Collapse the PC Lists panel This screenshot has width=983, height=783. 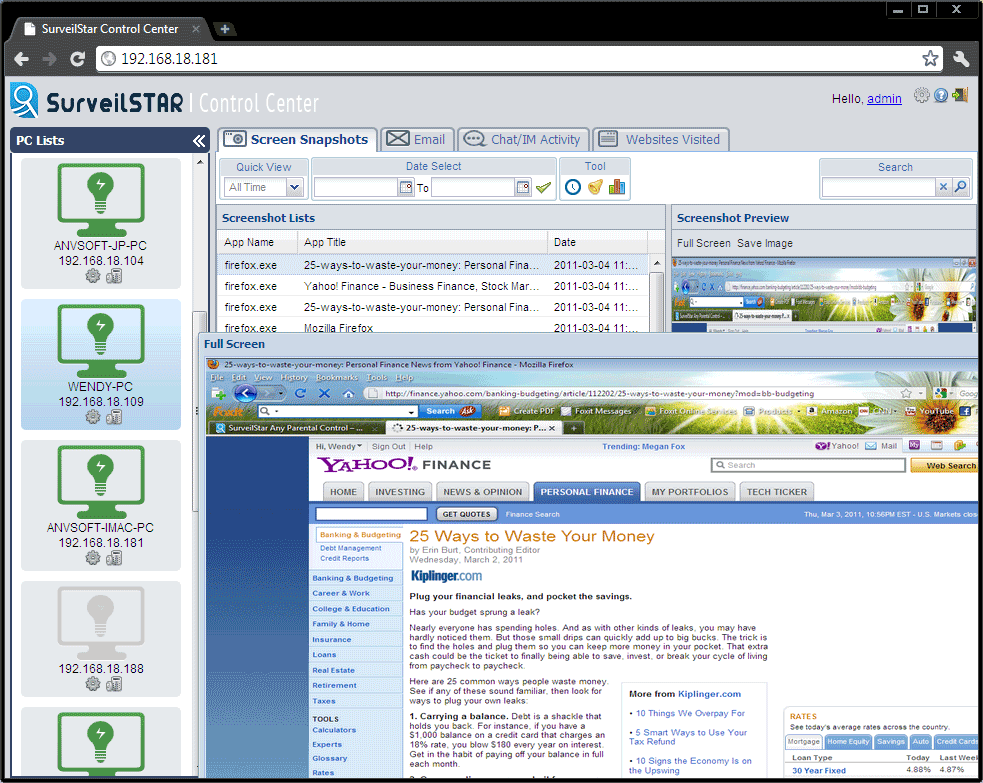pos(199,140)
